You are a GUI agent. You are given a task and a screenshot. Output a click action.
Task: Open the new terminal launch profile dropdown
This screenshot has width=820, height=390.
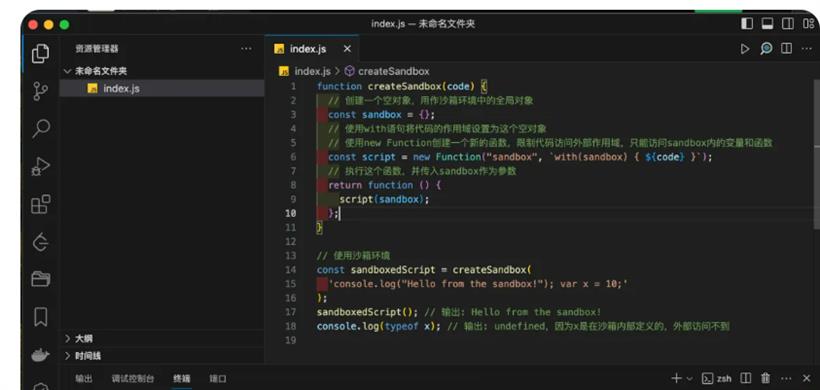[x=689, y=378]
